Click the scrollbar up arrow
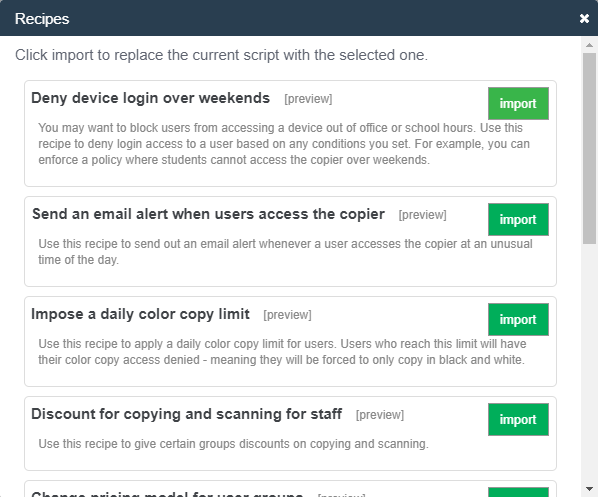The height and width of the screenshot is (497, 598). click(x=589, y=45)
